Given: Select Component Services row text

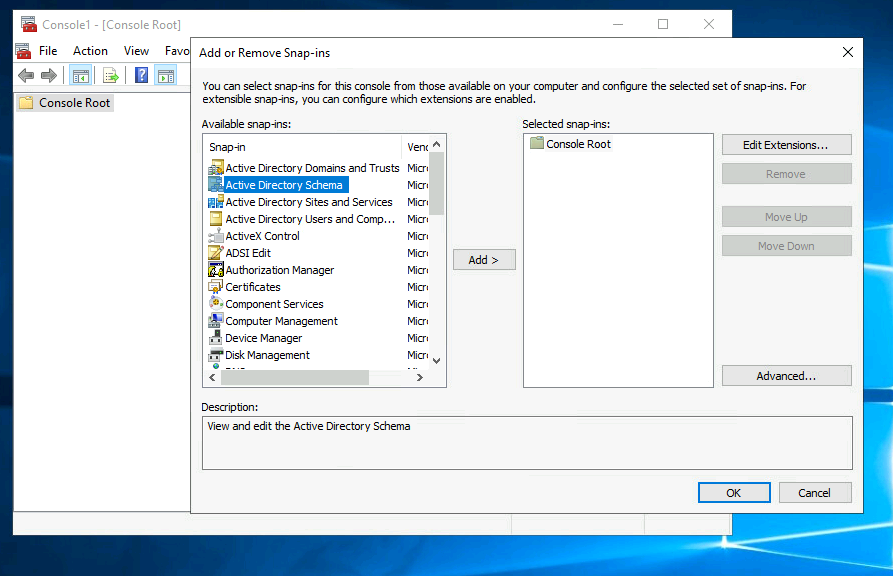Looking at the screenshot, I should [274, 304].
